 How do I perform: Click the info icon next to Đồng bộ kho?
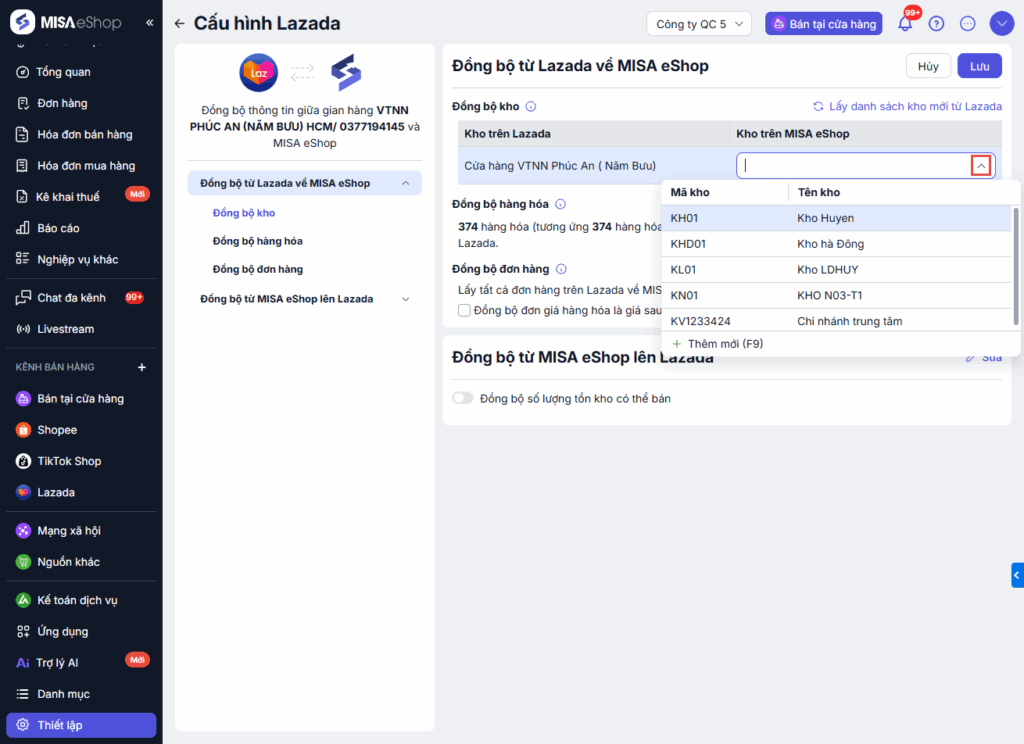pyautogui.click(x=531, y=106)
